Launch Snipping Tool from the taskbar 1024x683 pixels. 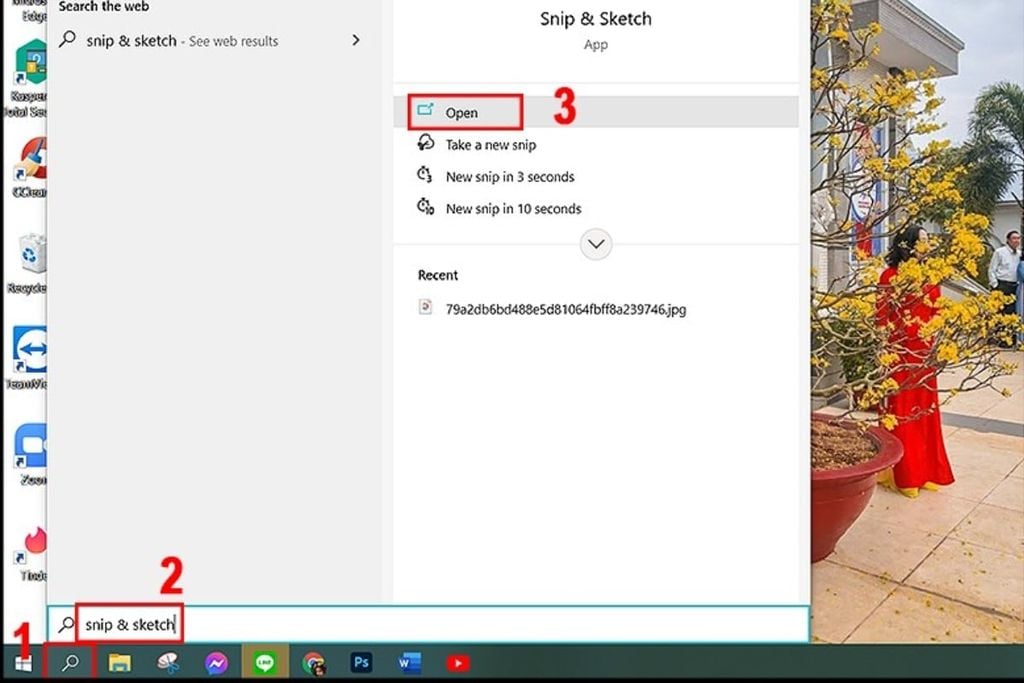(168, 663)
